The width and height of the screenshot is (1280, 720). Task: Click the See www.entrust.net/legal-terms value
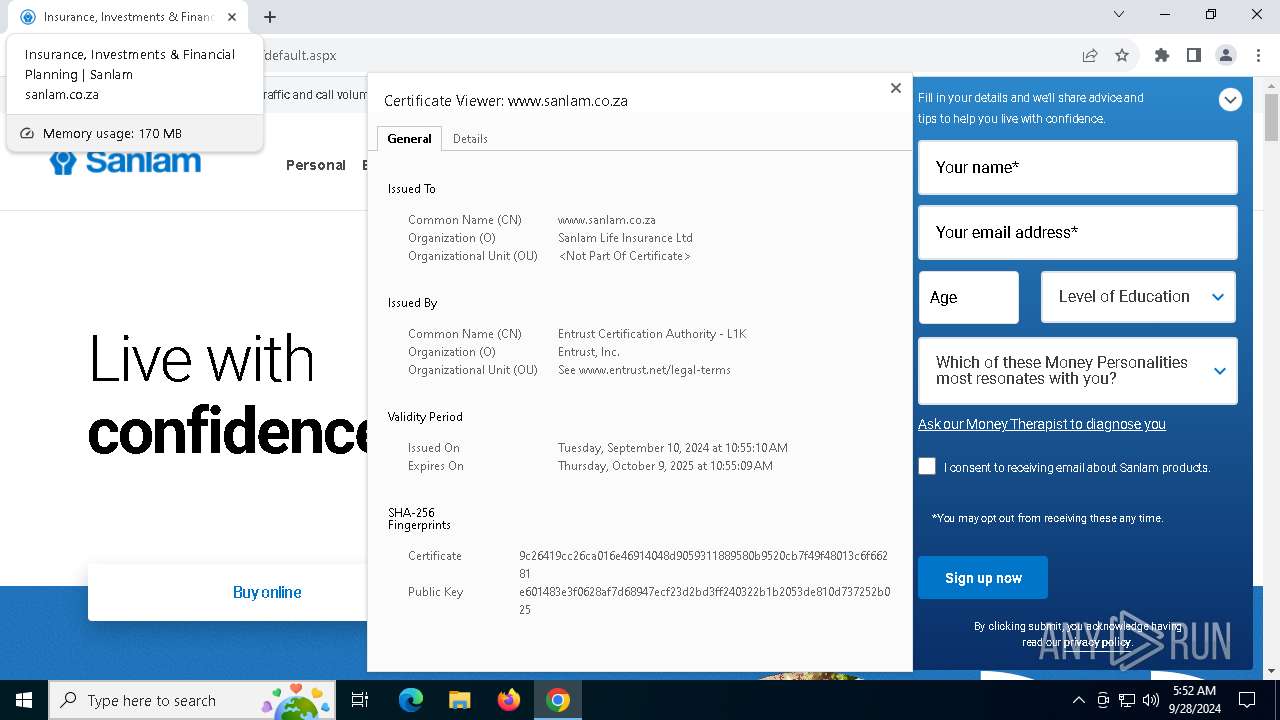point(644,370)
